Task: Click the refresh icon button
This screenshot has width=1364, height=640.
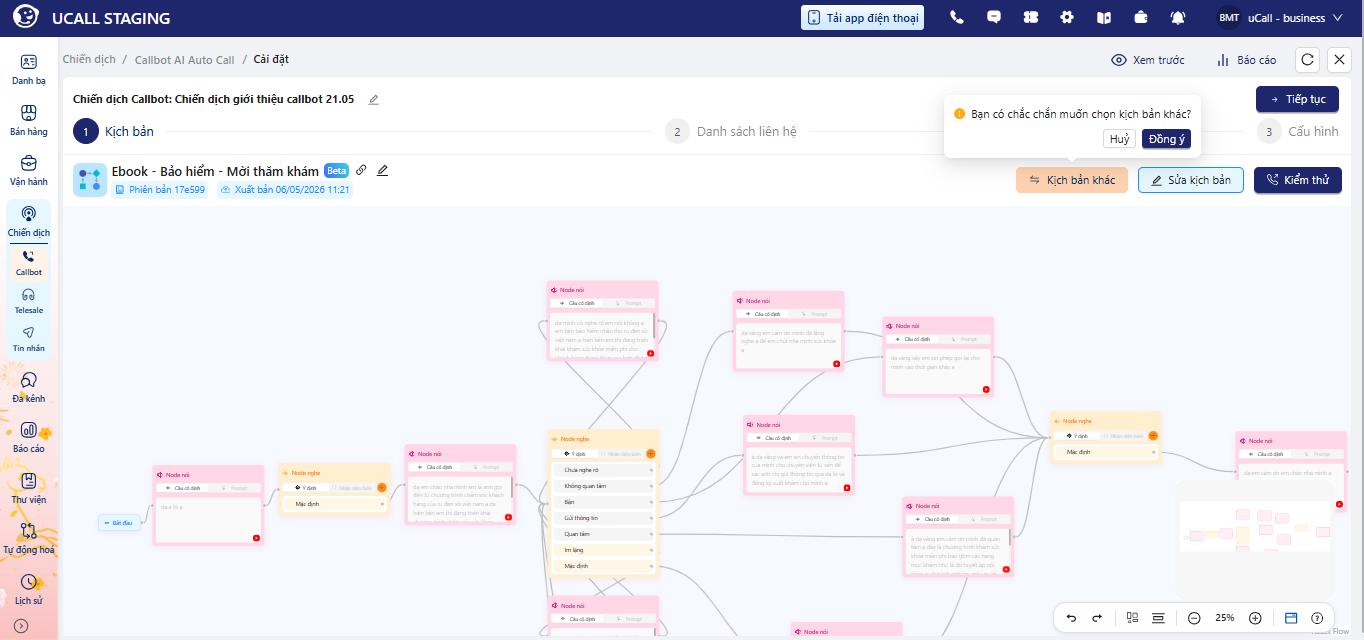Action: pyautogui.click(x=1307, y=60)
